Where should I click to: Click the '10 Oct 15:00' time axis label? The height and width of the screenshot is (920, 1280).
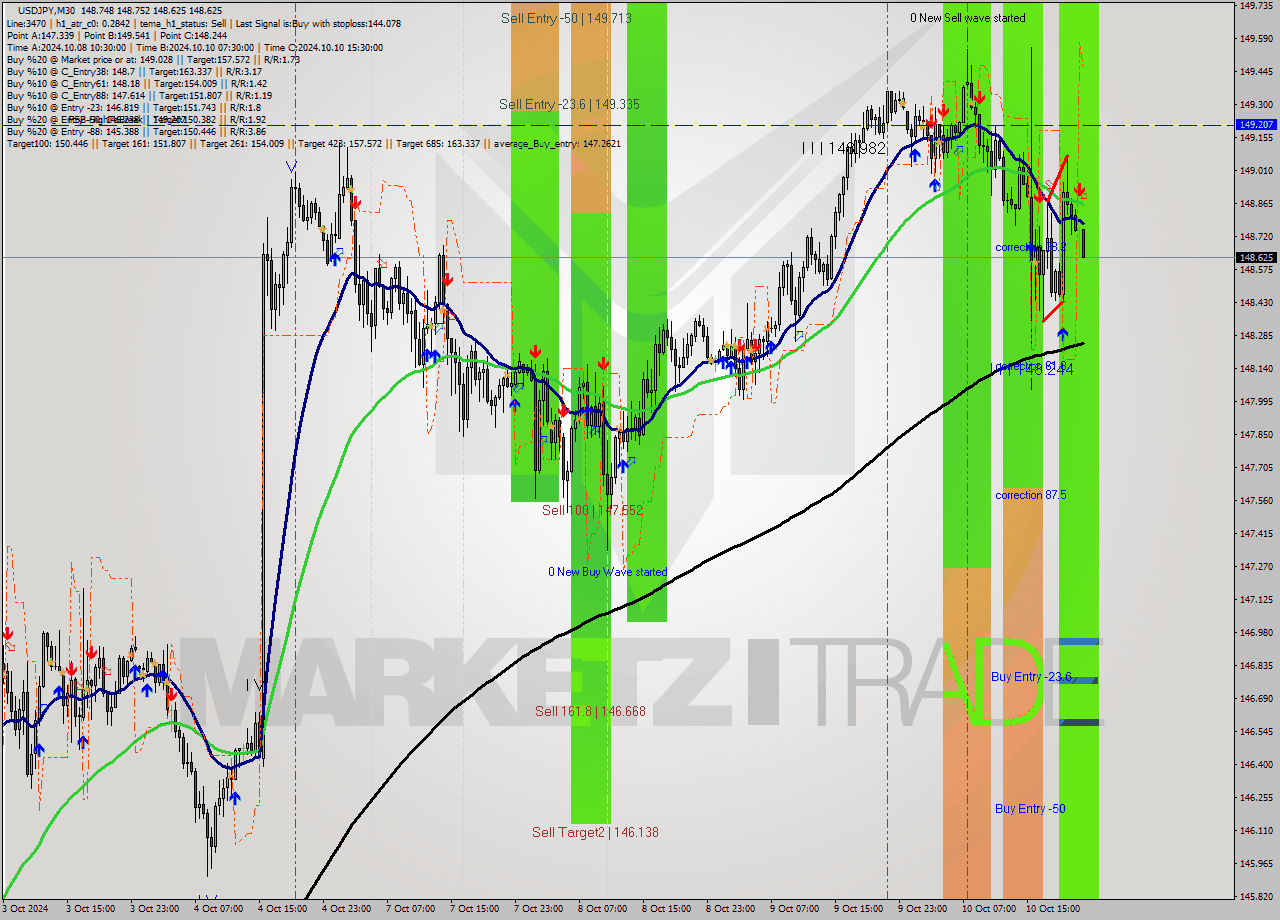coord(1052,909)
